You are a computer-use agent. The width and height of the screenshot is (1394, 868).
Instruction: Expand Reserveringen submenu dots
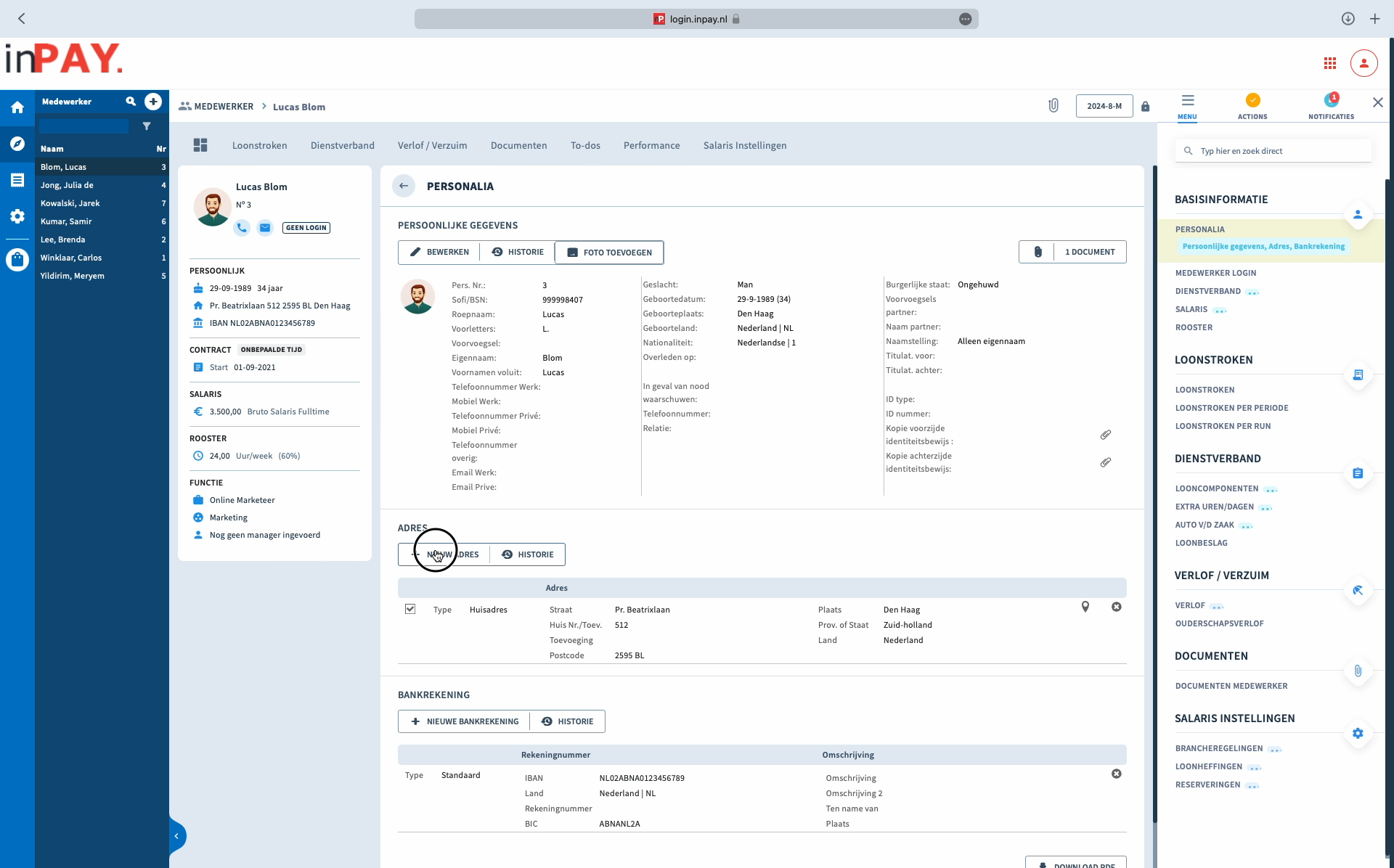[1252, 785]
